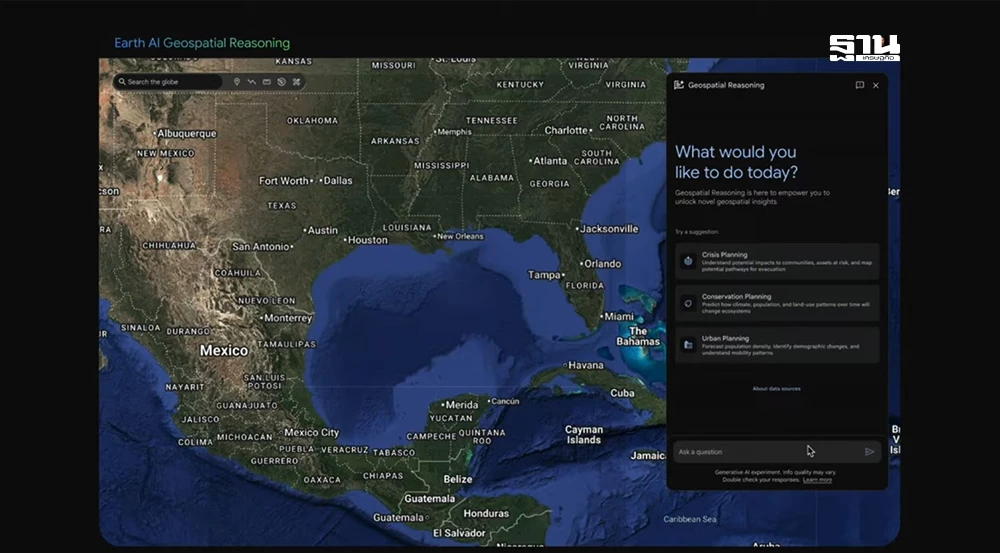Follow the Learn more link
The width and height of the screenshot is (1000, 553).
point(817,480)
